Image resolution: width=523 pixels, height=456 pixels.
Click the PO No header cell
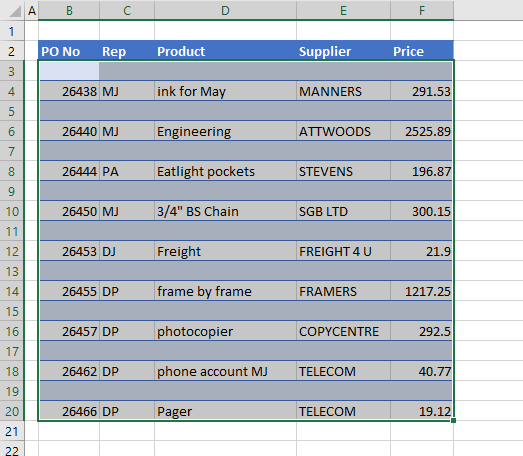pos(69,51)
